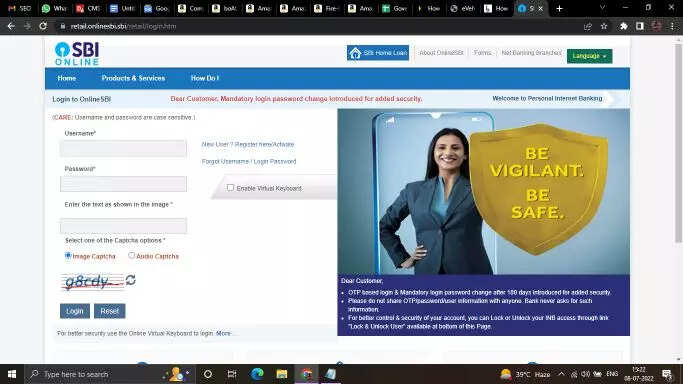Open Forgot Username / Login Password link
Image resolution: width=683 pixels, height=384 pixels.
249,162
